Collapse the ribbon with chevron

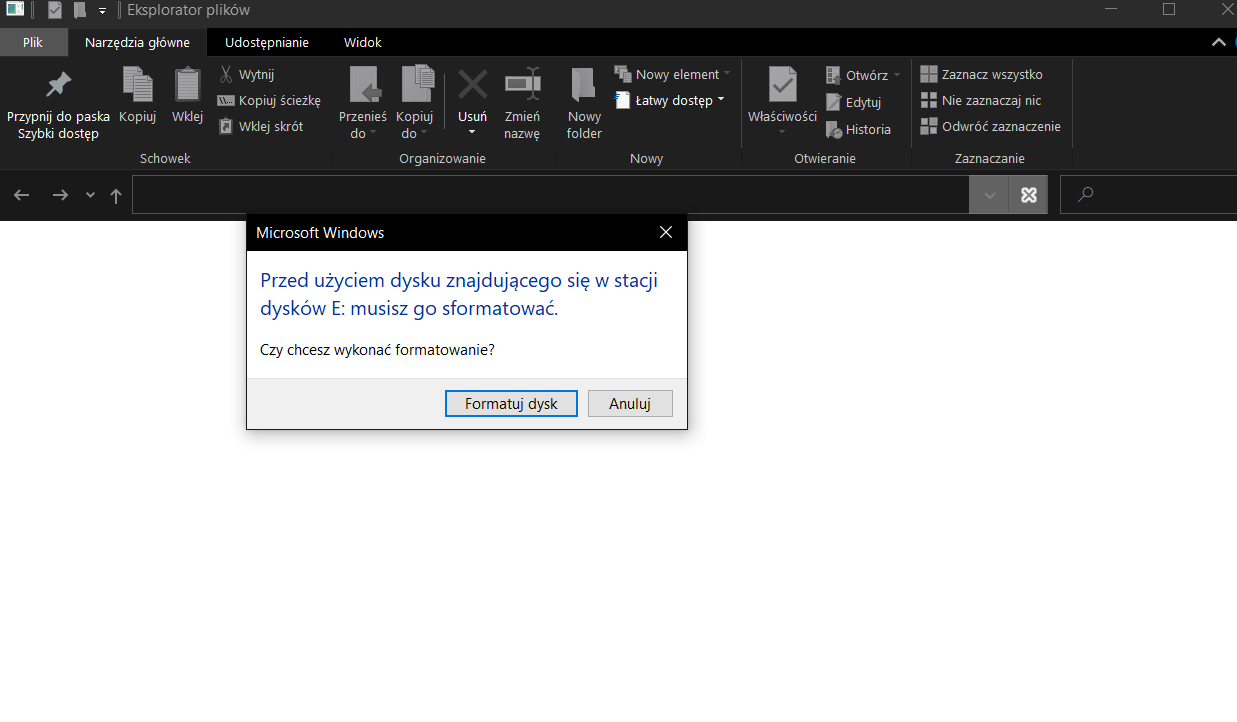click(x=1219, y=42)
